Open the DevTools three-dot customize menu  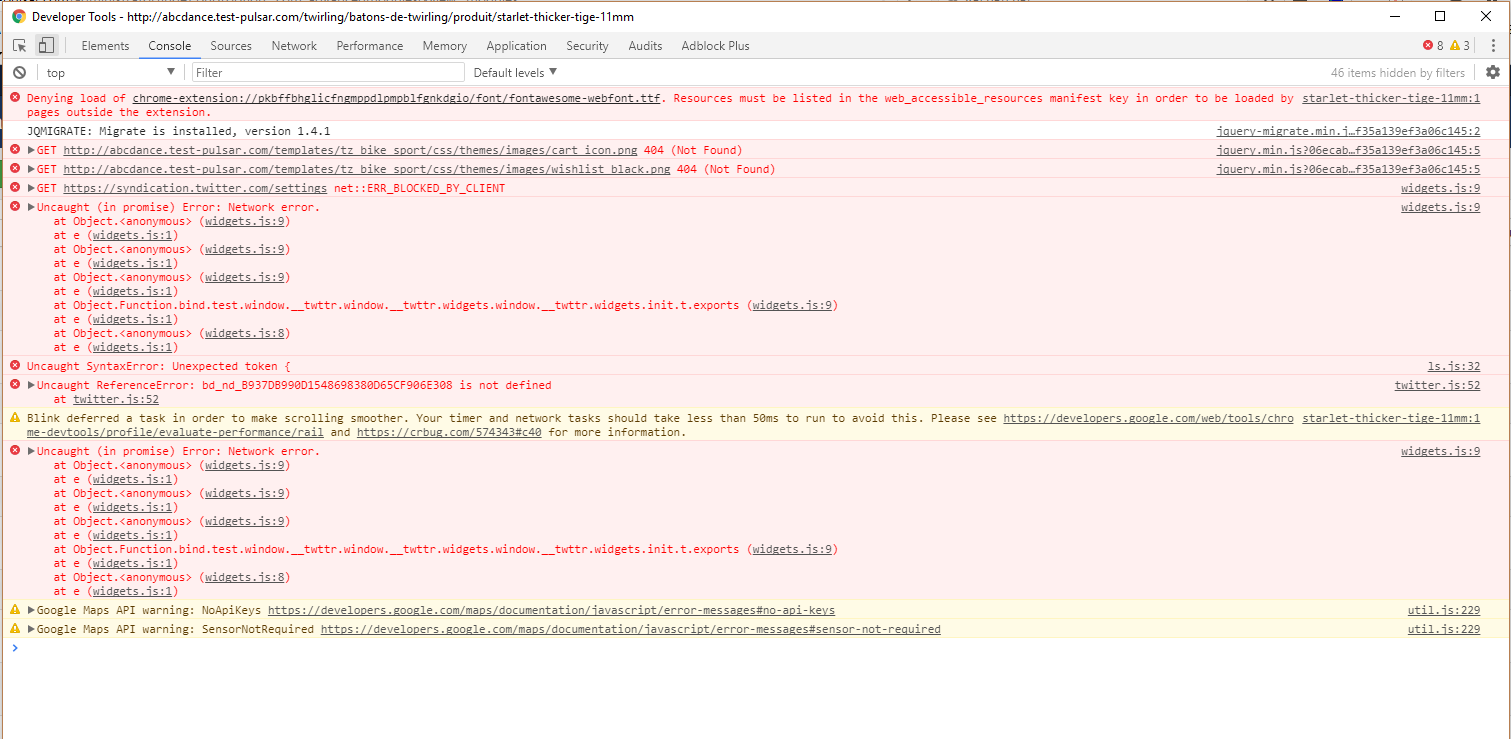click(1492, 46)
